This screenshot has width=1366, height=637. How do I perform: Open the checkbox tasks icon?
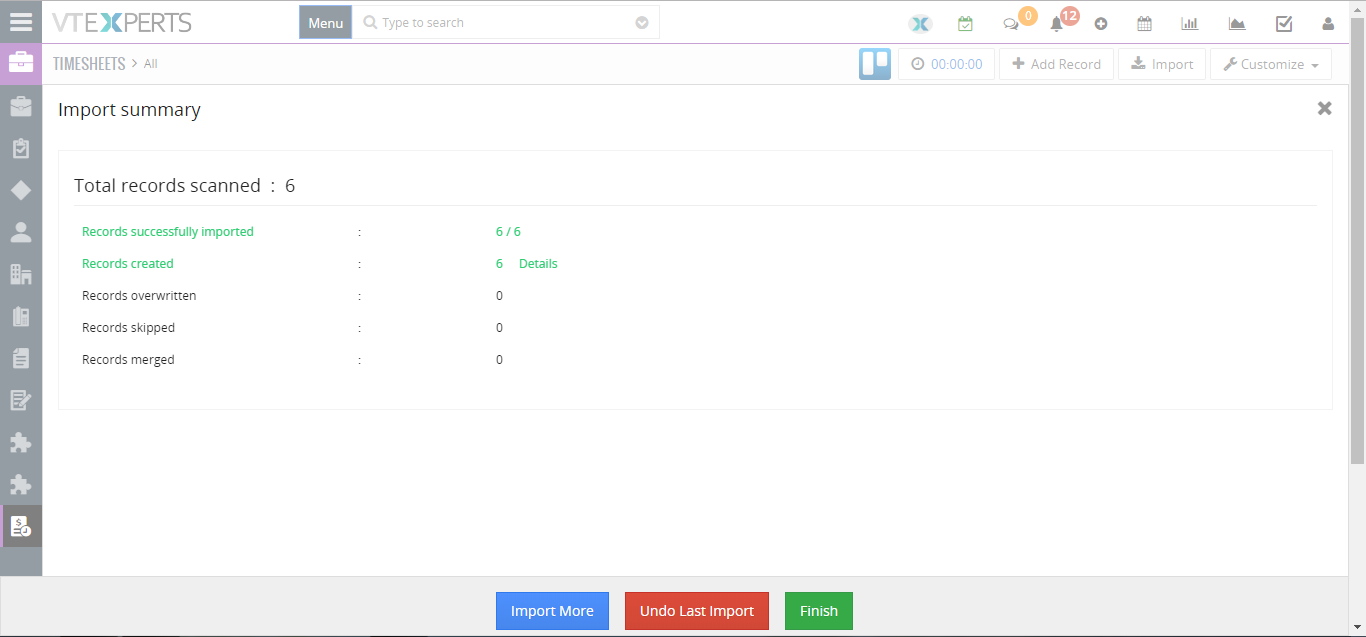[1284, 24]
